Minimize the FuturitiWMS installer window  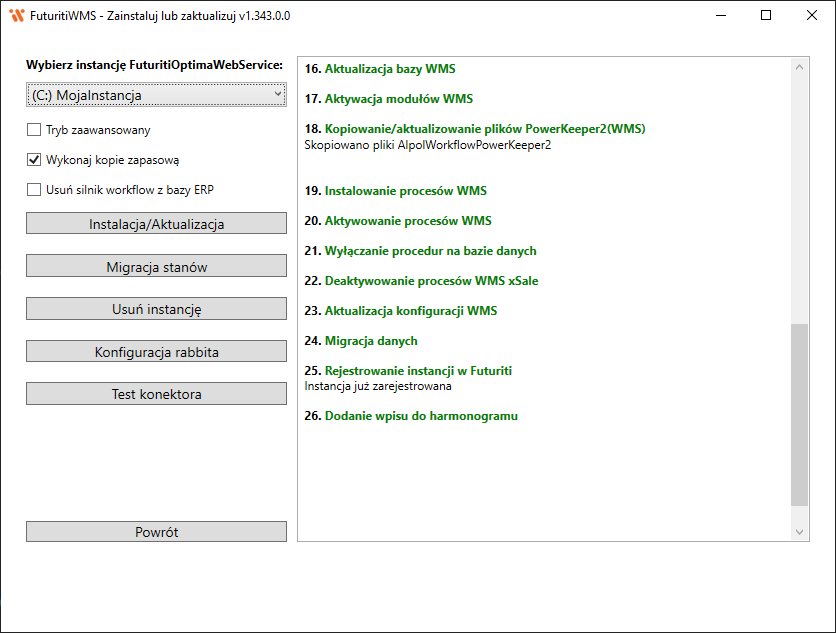(x=720, y=16)
